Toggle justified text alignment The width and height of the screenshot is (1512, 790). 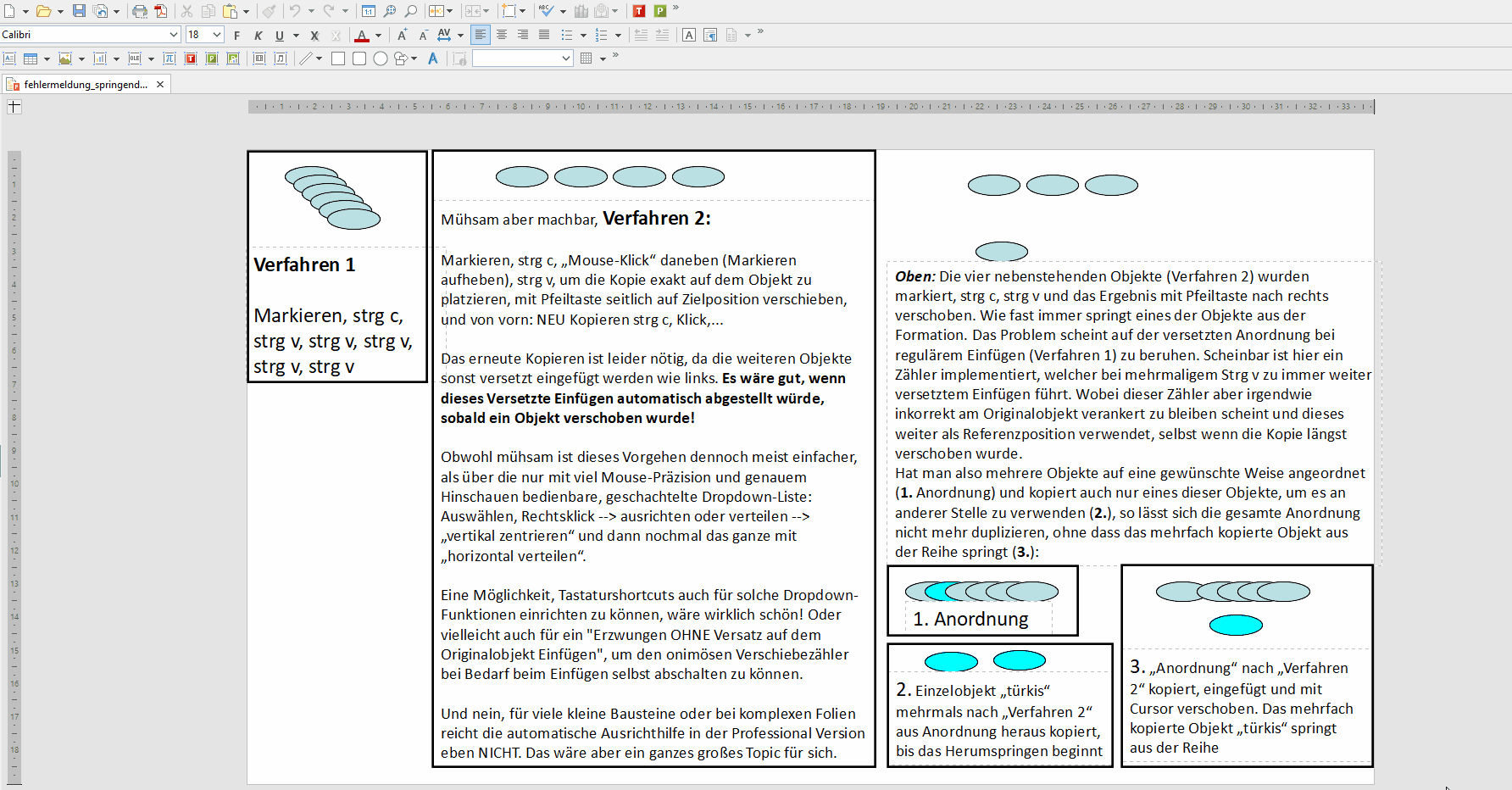click(544, 35)
